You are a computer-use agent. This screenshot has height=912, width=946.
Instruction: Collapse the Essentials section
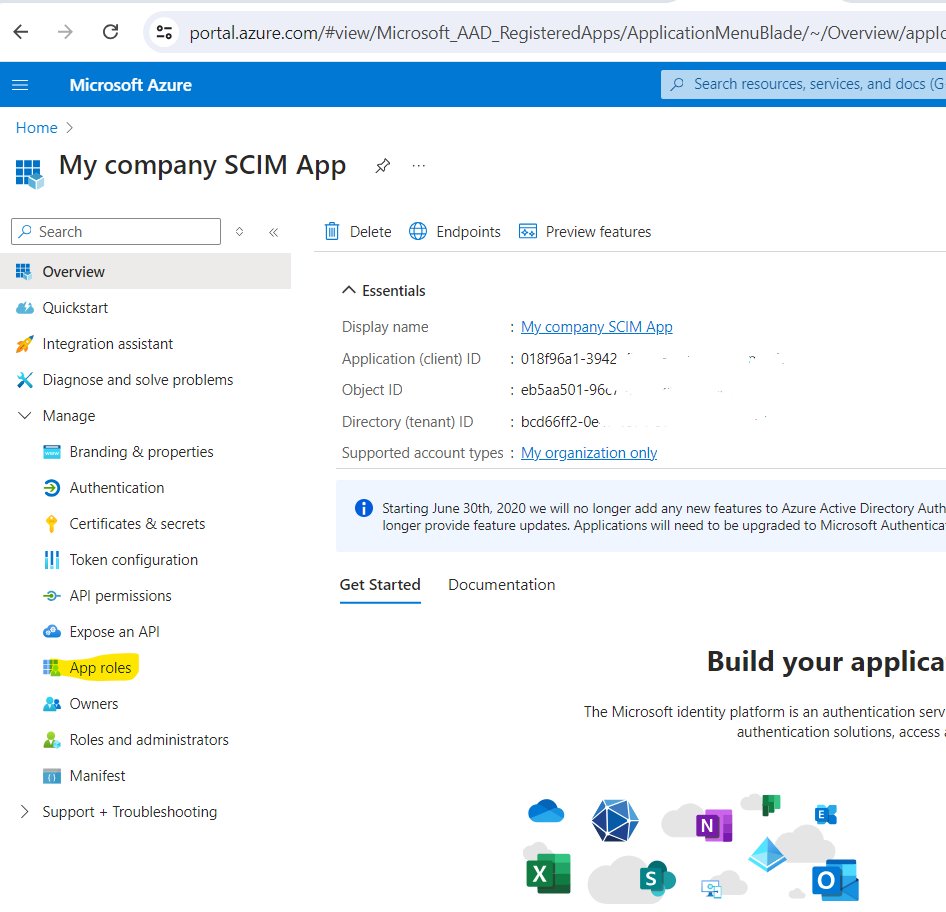[x=349, y=290]
